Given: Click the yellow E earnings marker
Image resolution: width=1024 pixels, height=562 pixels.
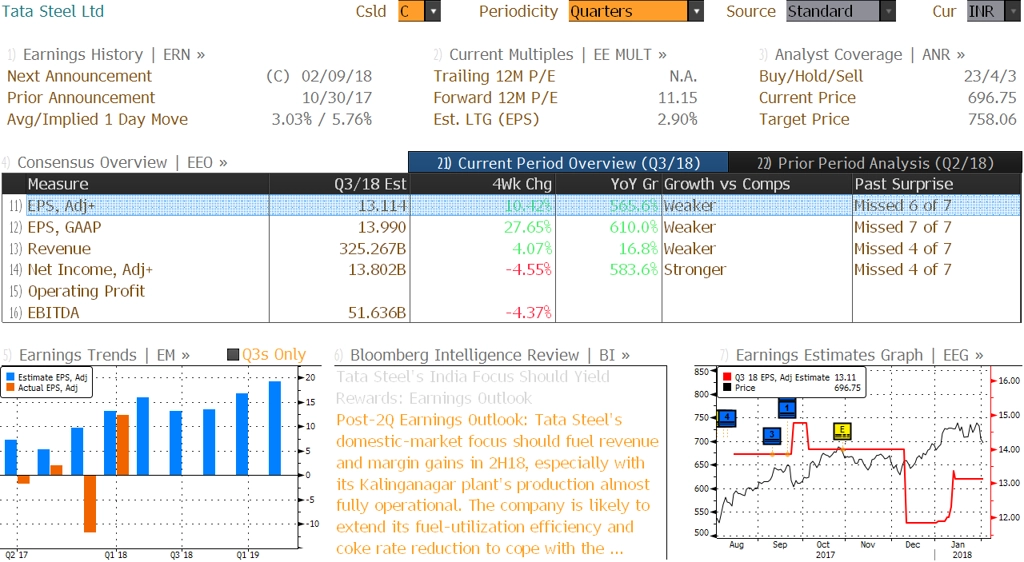Looking at the screenshot, I should [x=842, y=430].
